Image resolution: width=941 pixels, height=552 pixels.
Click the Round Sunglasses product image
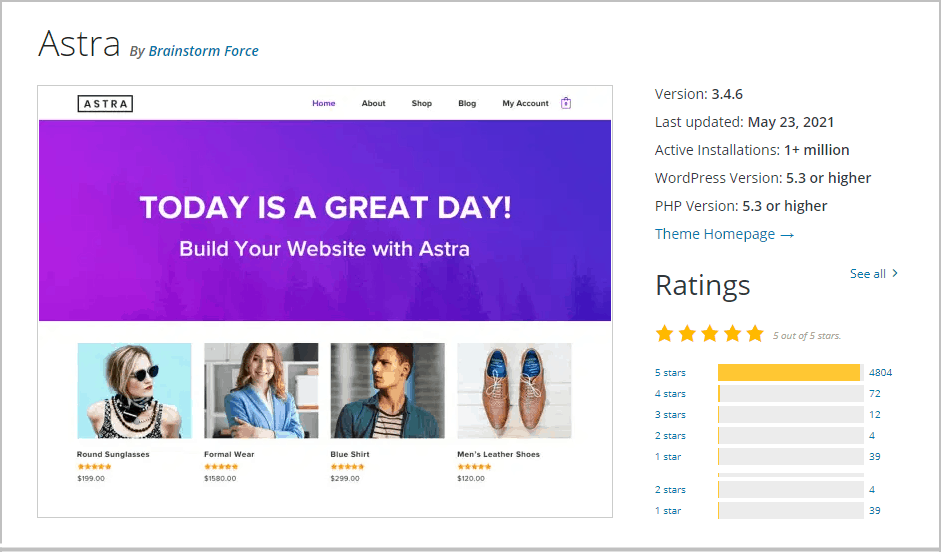pos(134,391)
